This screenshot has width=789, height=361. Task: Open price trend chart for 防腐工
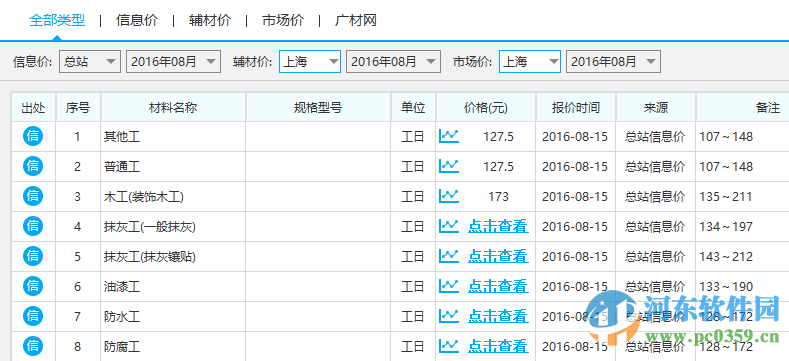point(449,346)
